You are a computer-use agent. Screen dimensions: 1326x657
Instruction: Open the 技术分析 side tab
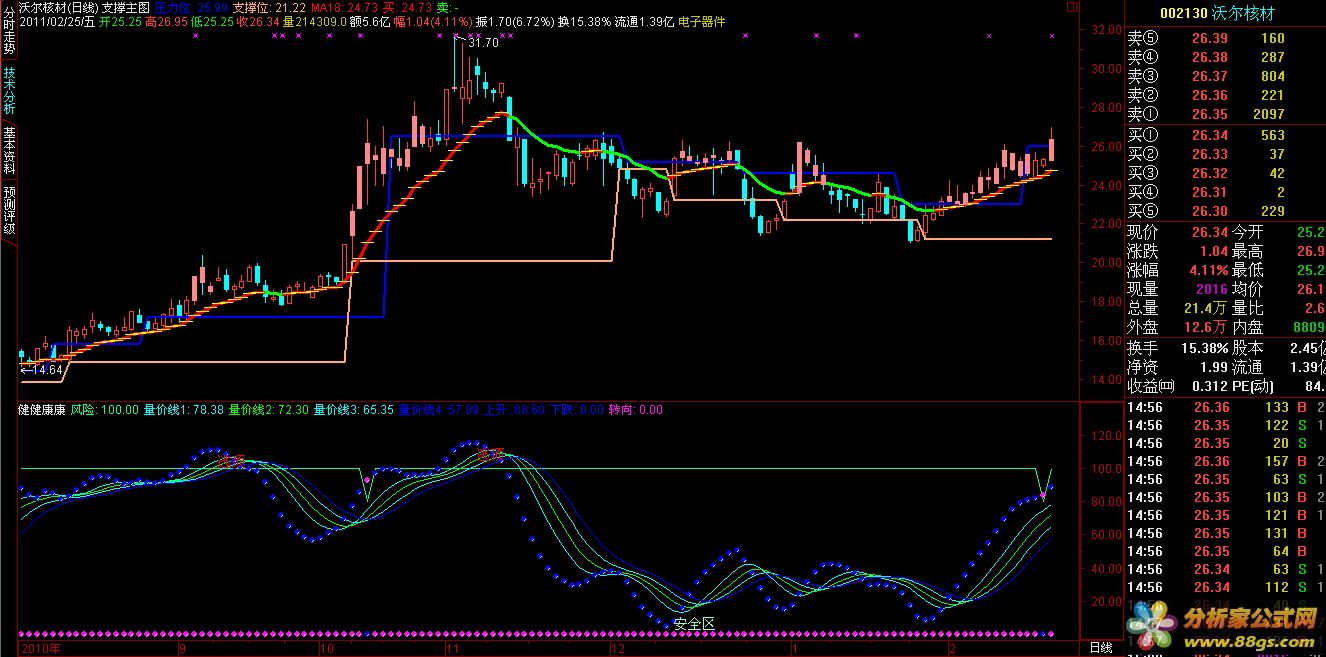click(9, 91)
